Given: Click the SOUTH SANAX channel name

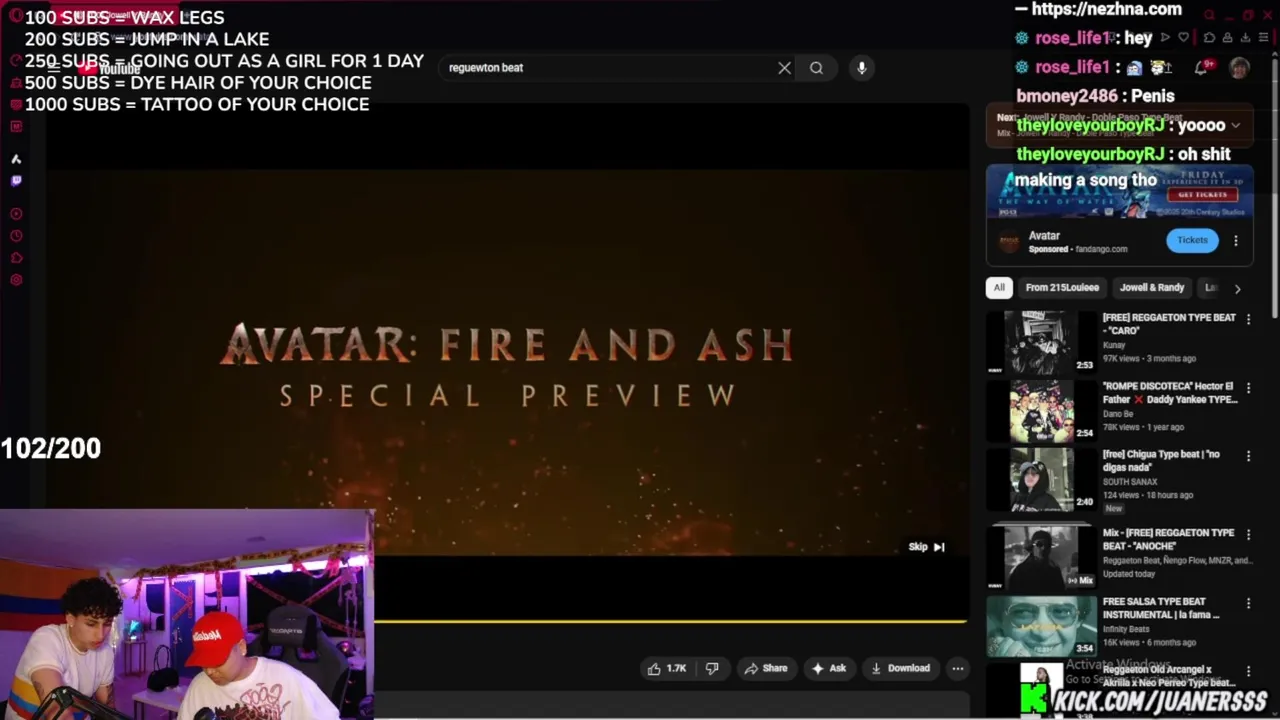Looking at the screenshot, I should pos(1129,482).
